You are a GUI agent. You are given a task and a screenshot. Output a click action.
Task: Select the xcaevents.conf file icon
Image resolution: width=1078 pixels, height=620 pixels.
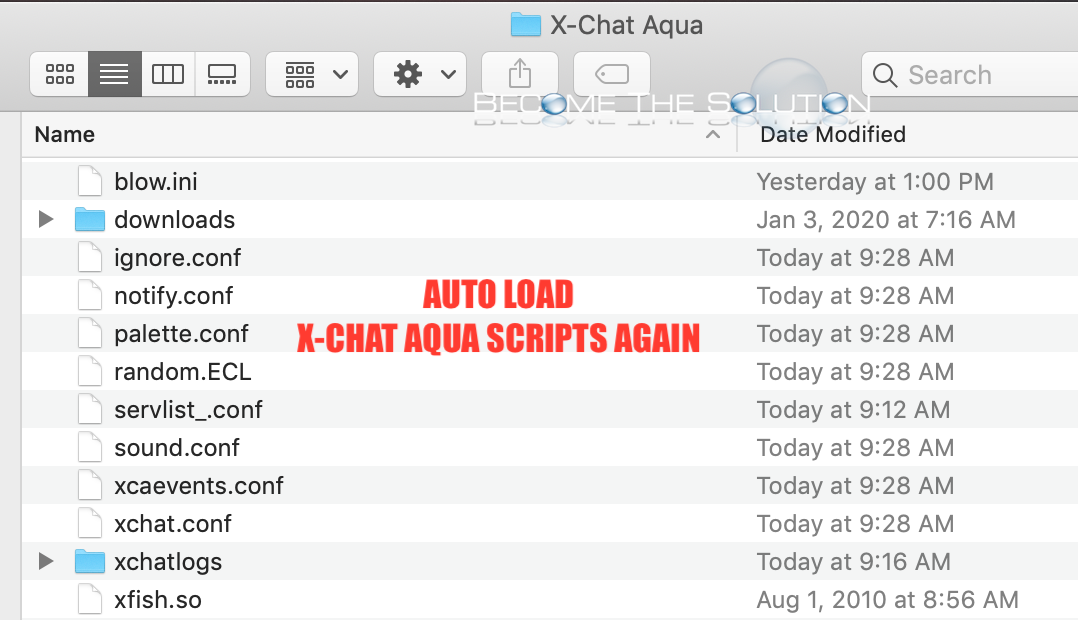[x=90, y=485]
